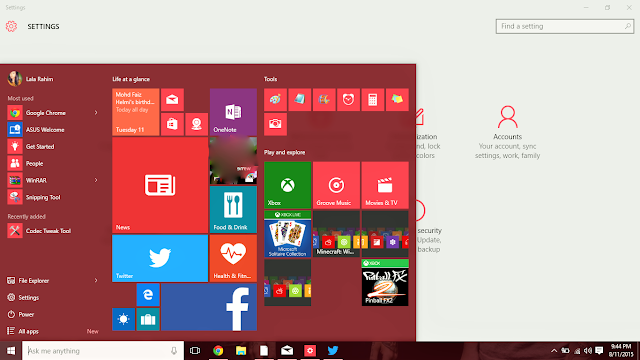640x360 pixels.
Task: Open Pinball FX2 tile
Action: tap(385, 282)
